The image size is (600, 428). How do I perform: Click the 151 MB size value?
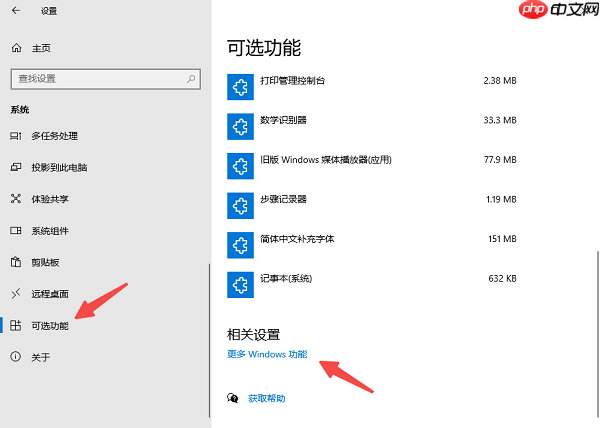(502, 239)
